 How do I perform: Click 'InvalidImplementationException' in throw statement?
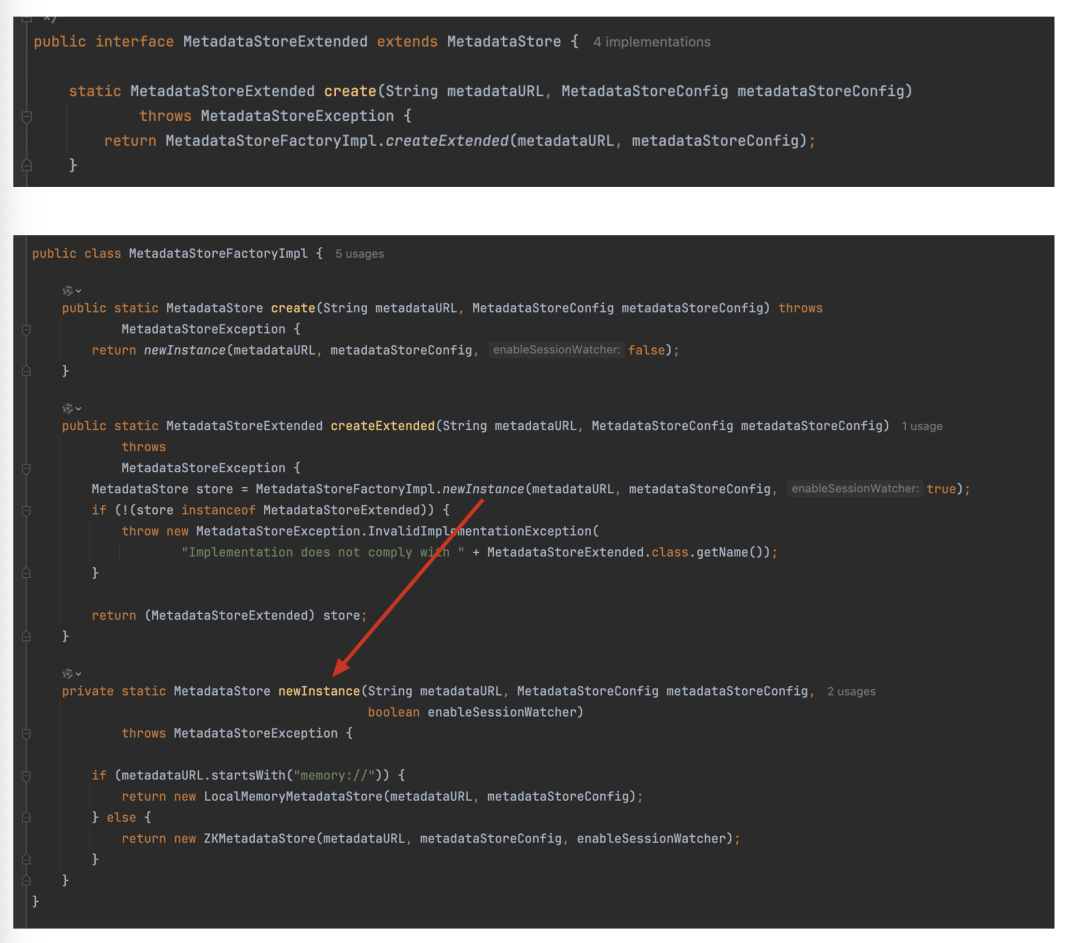[479, 531]
